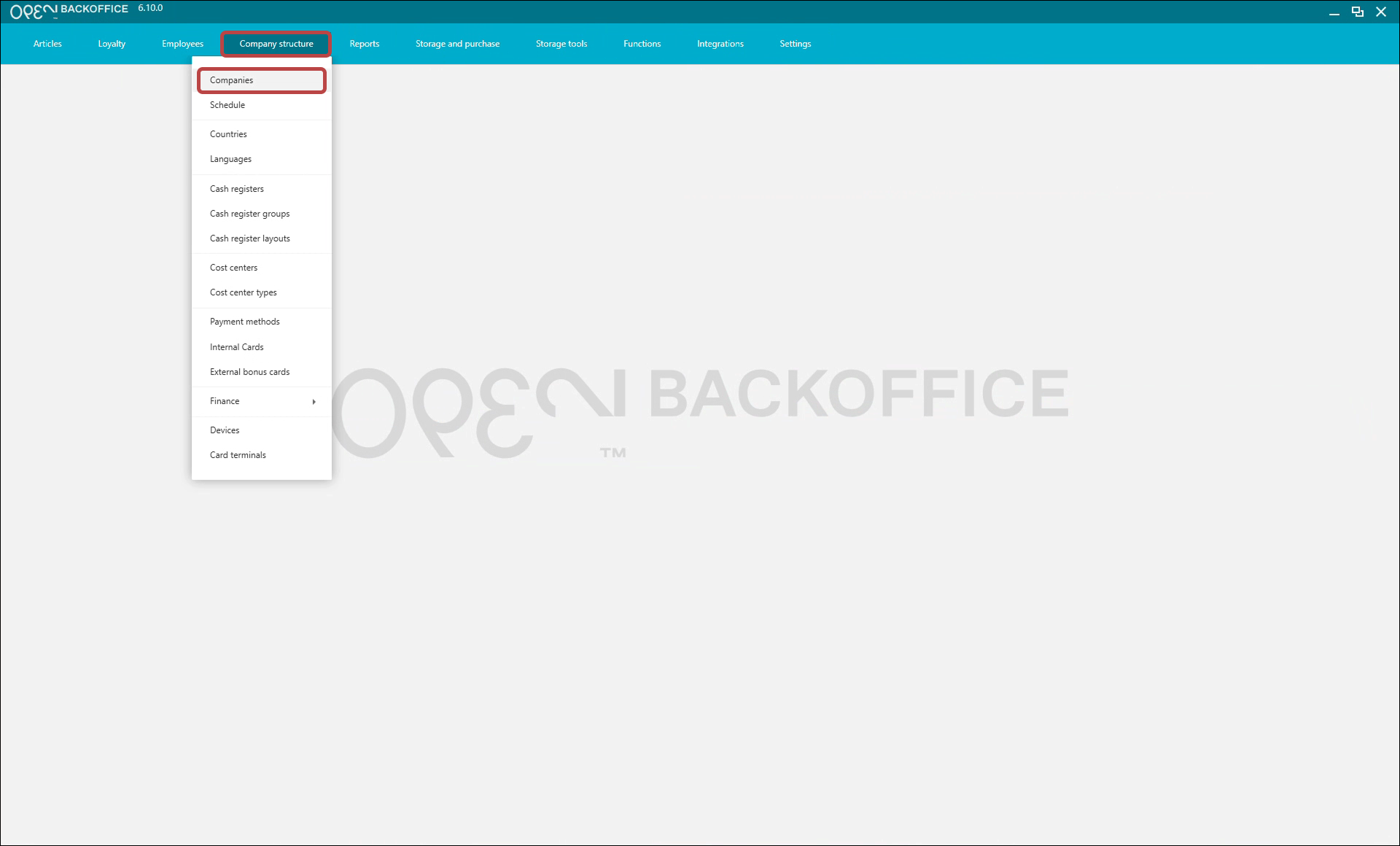Open the Settings menu

coord(796,44)
